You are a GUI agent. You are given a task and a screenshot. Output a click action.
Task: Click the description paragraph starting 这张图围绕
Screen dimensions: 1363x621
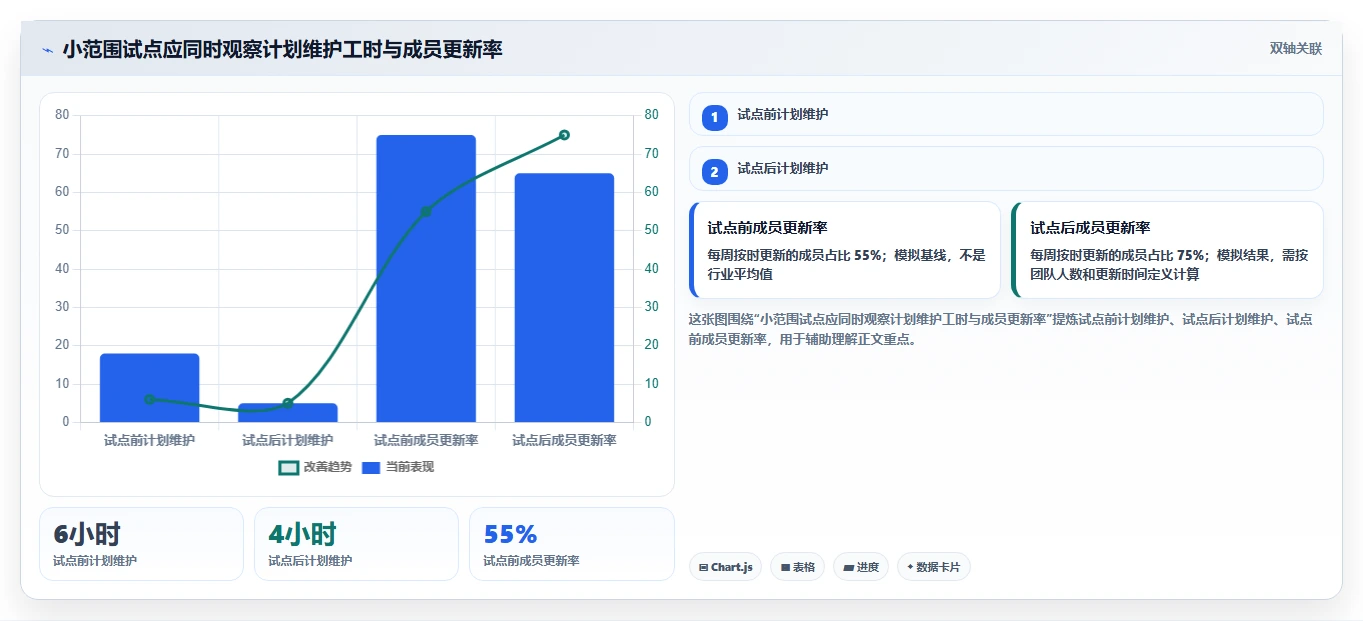click(1001, 329)
